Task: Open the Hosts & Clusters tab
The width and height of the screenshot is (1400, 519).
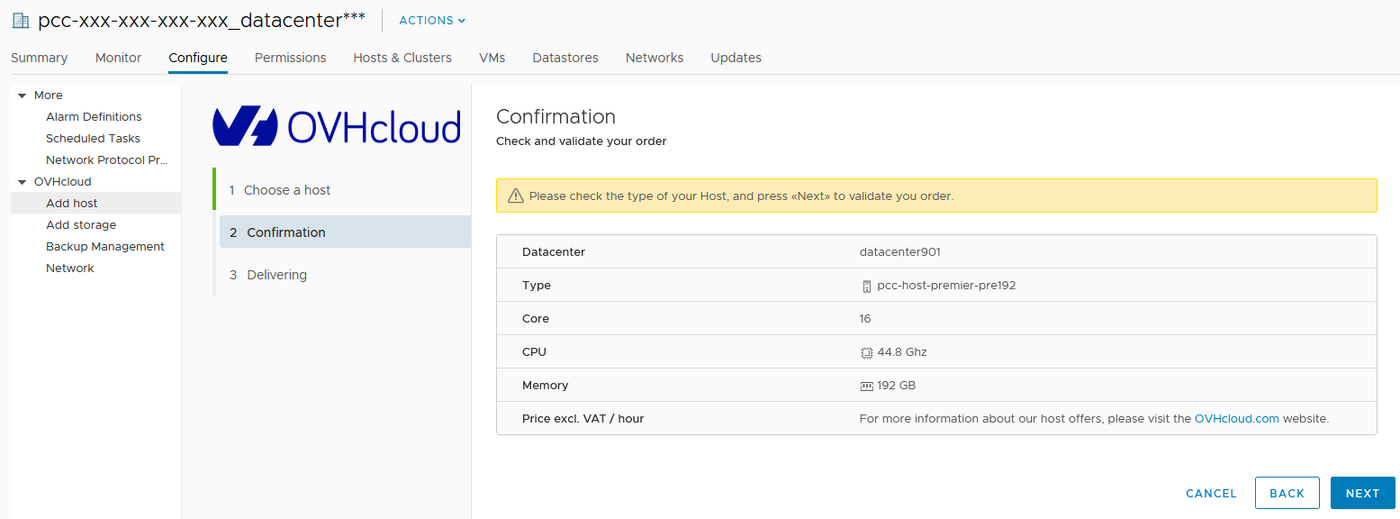Action: [402, 58]
